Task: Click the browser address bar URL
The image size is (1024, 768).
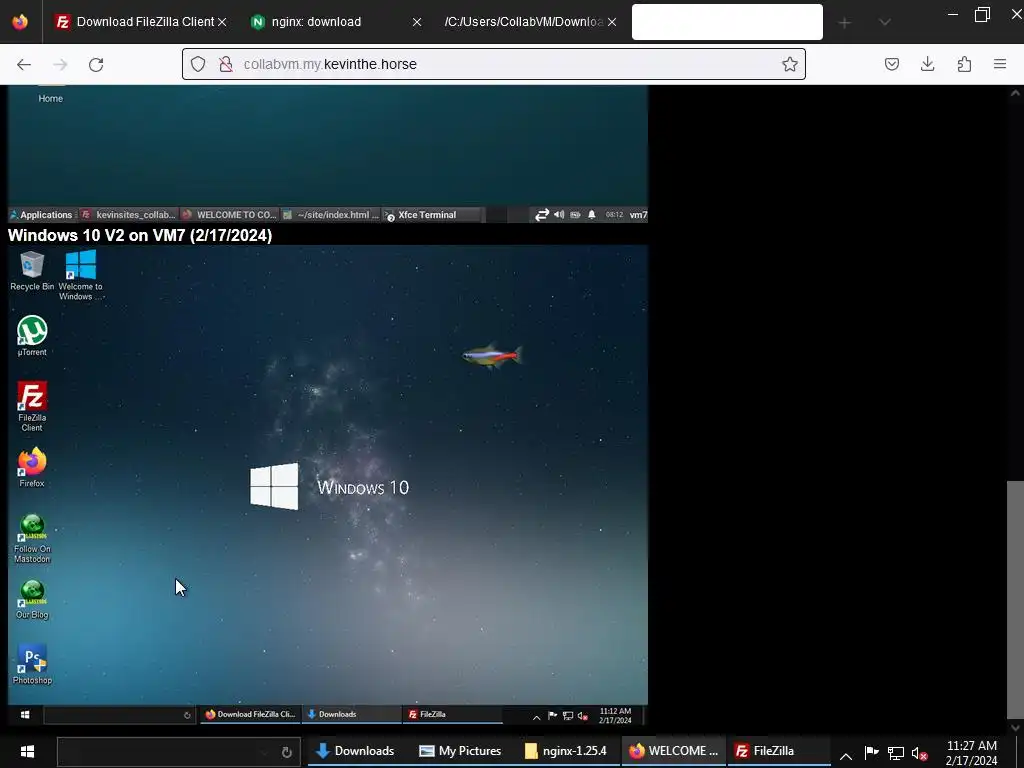Action: (x=330, y=64)
